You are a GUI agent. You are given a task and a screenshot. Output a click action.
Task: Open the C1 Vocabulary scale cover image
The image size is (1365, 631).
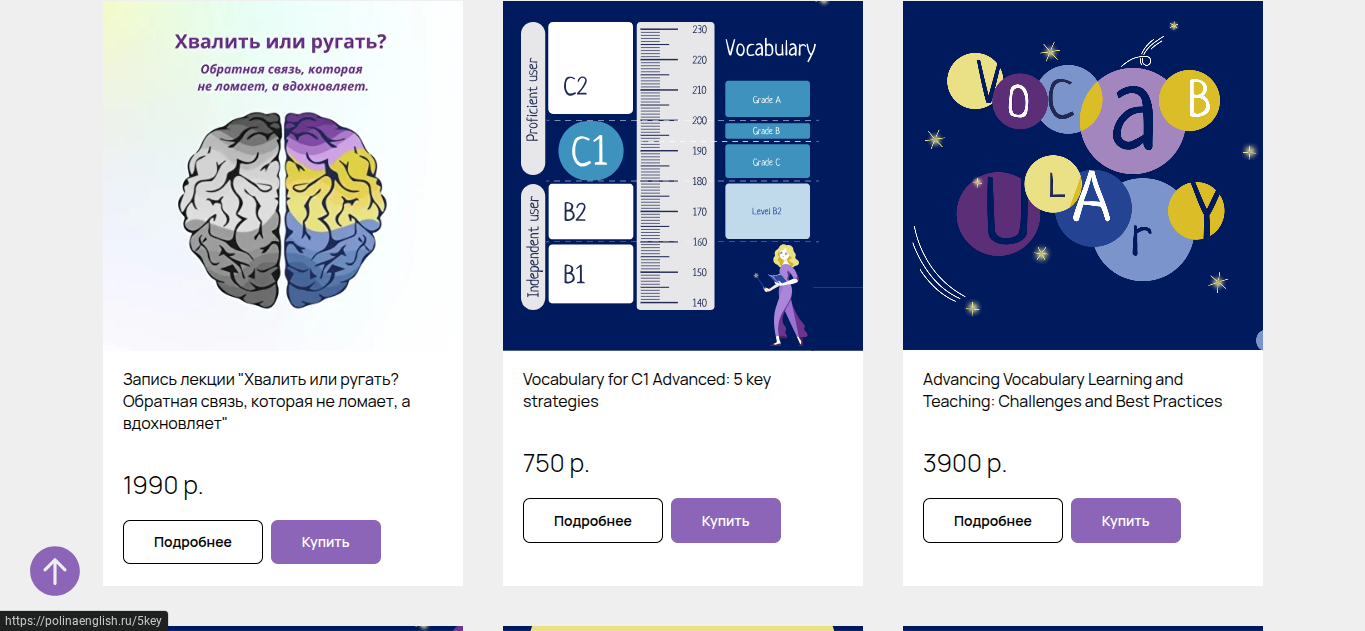click(683, 176)
